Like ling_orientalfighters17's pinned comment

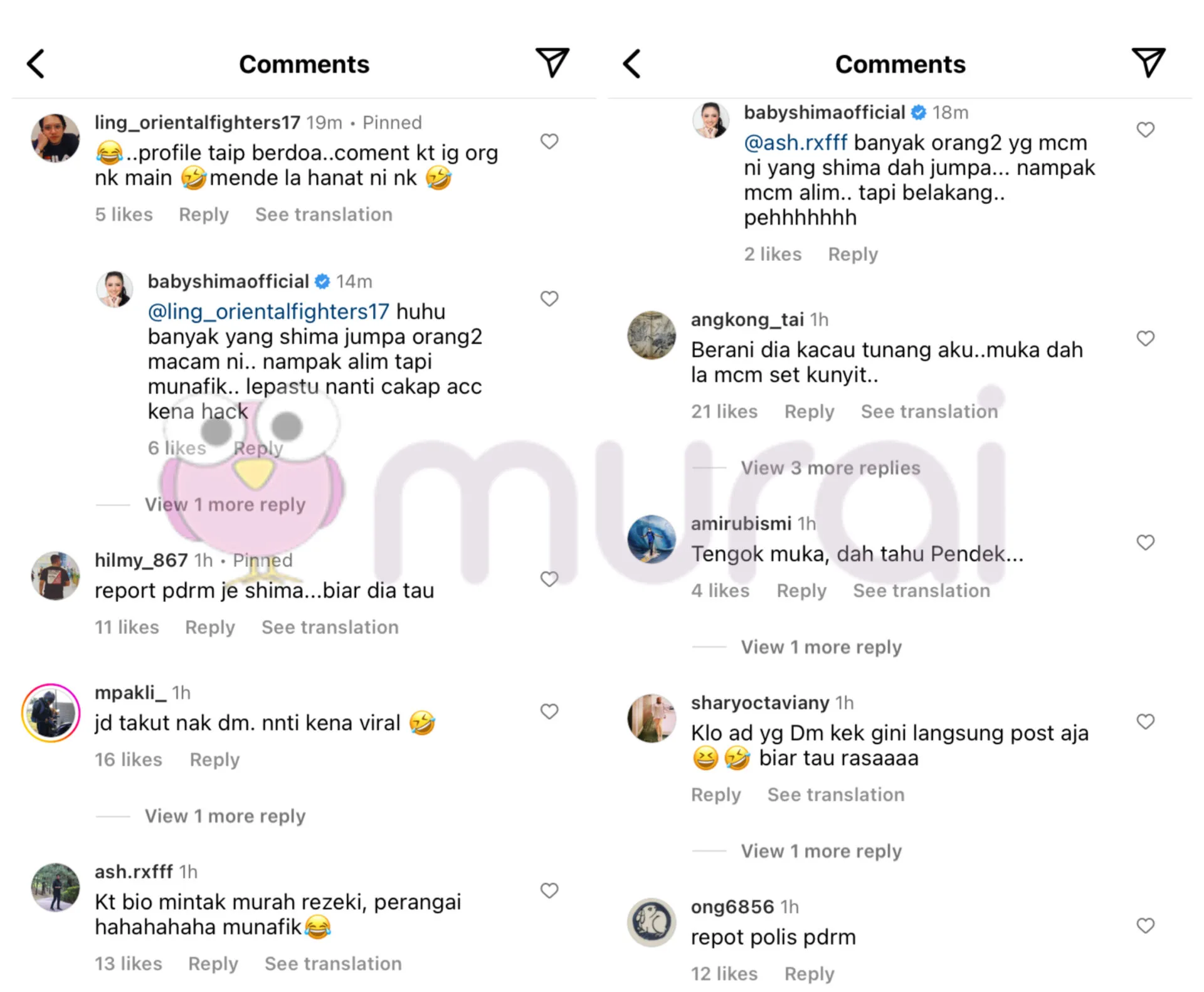click(549, 141)
